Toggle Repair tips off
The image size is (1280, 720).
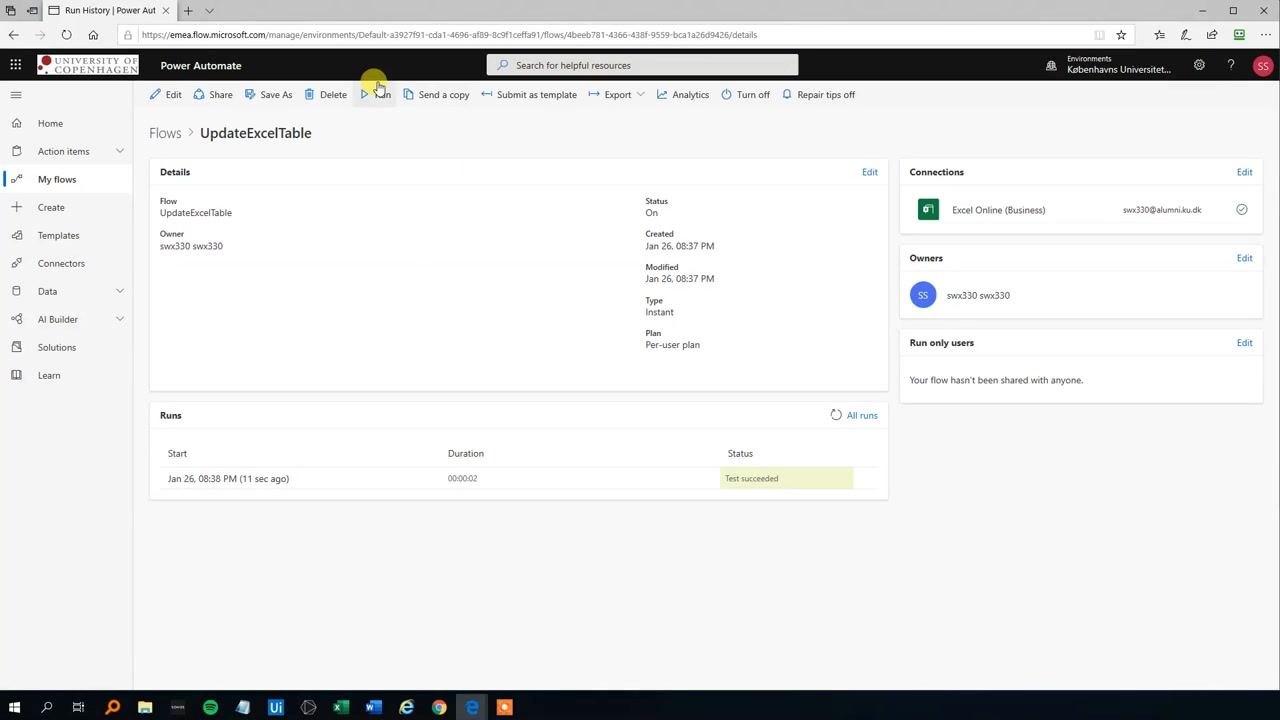818,95
